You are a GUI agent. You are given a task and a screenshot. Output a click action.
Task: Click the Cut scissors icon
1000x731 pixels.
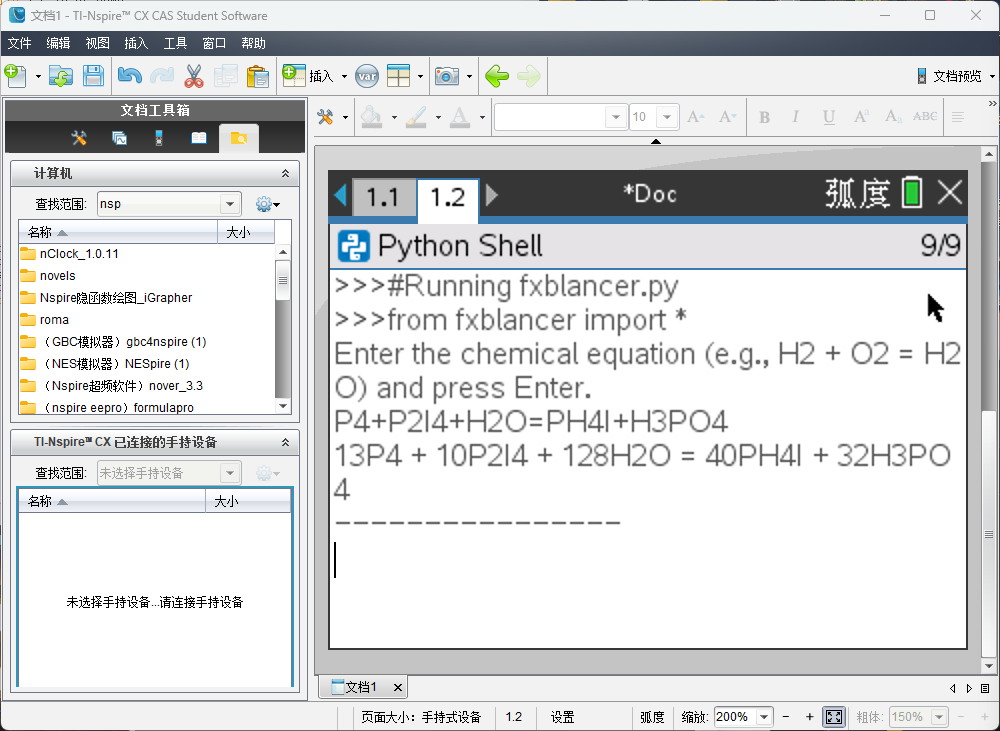pyautogui.click(x=194, y=76)
